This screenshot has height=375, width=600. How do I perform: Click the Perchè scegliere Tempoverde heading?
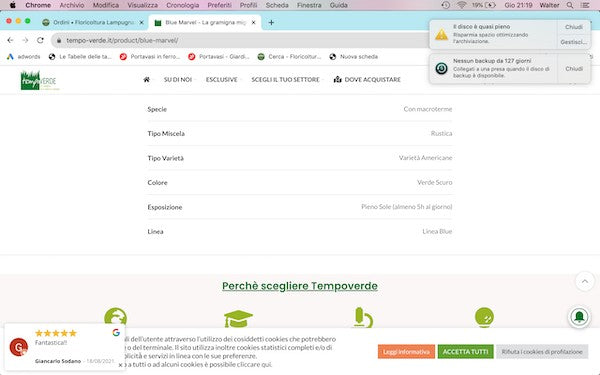(300, 286)
